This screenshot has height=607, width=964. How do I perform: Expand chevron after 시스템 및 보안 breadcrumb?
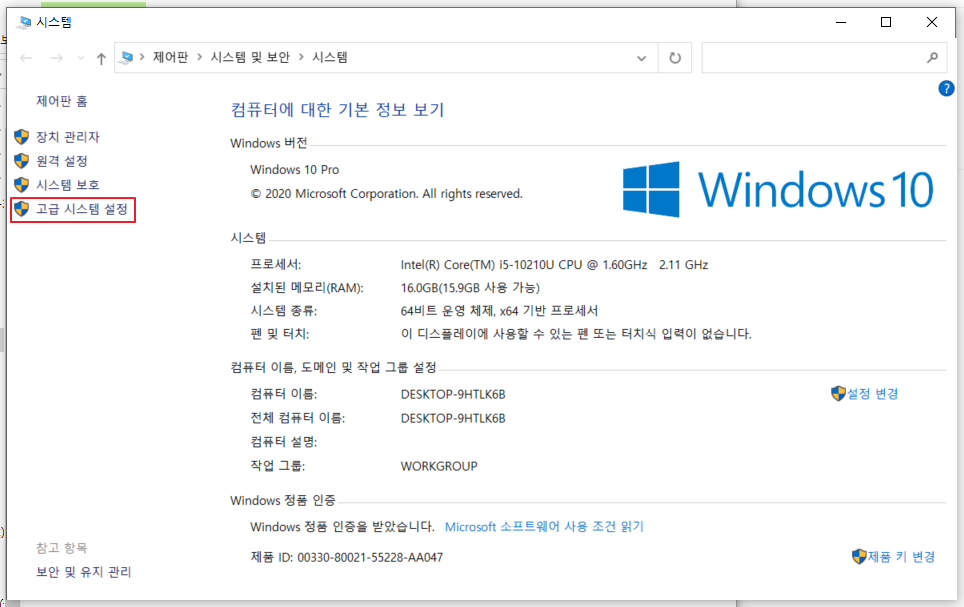301,57
